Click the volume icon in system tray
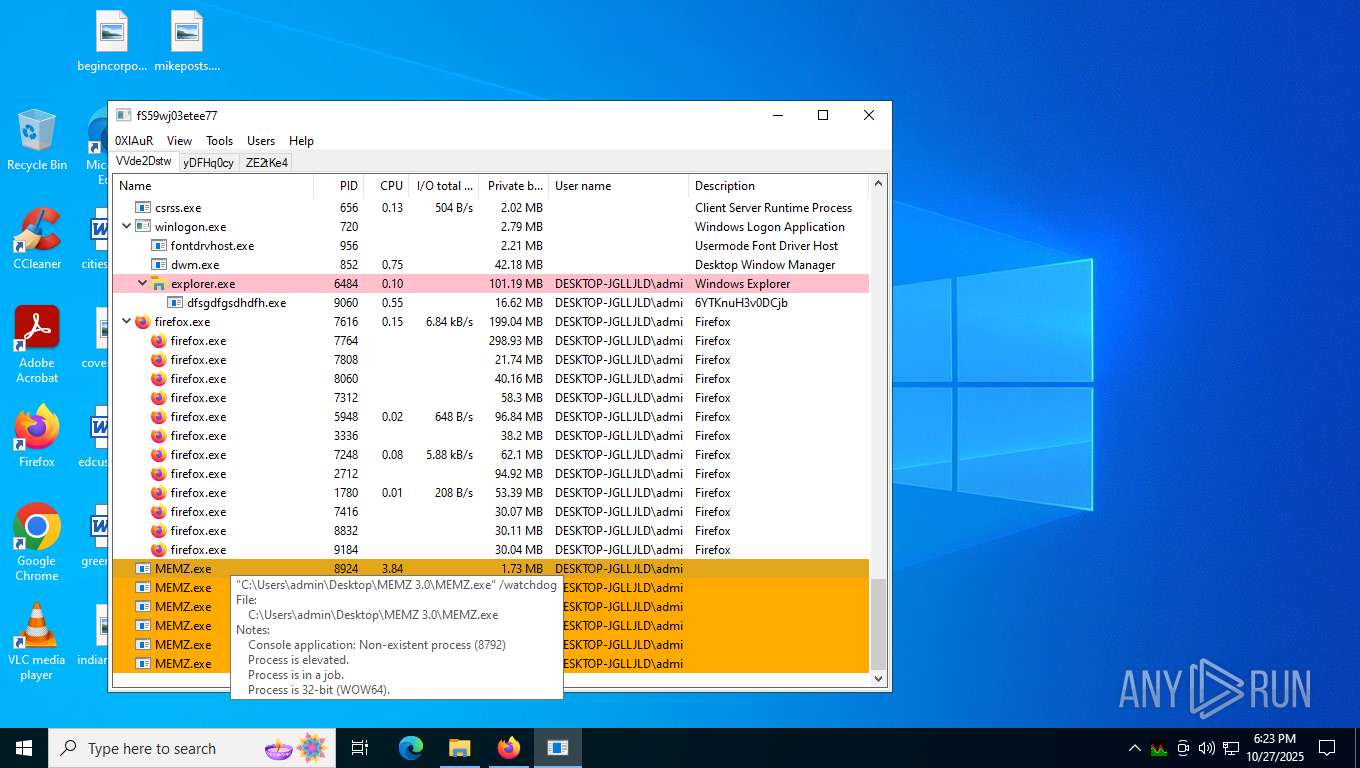 [1206, 748]
